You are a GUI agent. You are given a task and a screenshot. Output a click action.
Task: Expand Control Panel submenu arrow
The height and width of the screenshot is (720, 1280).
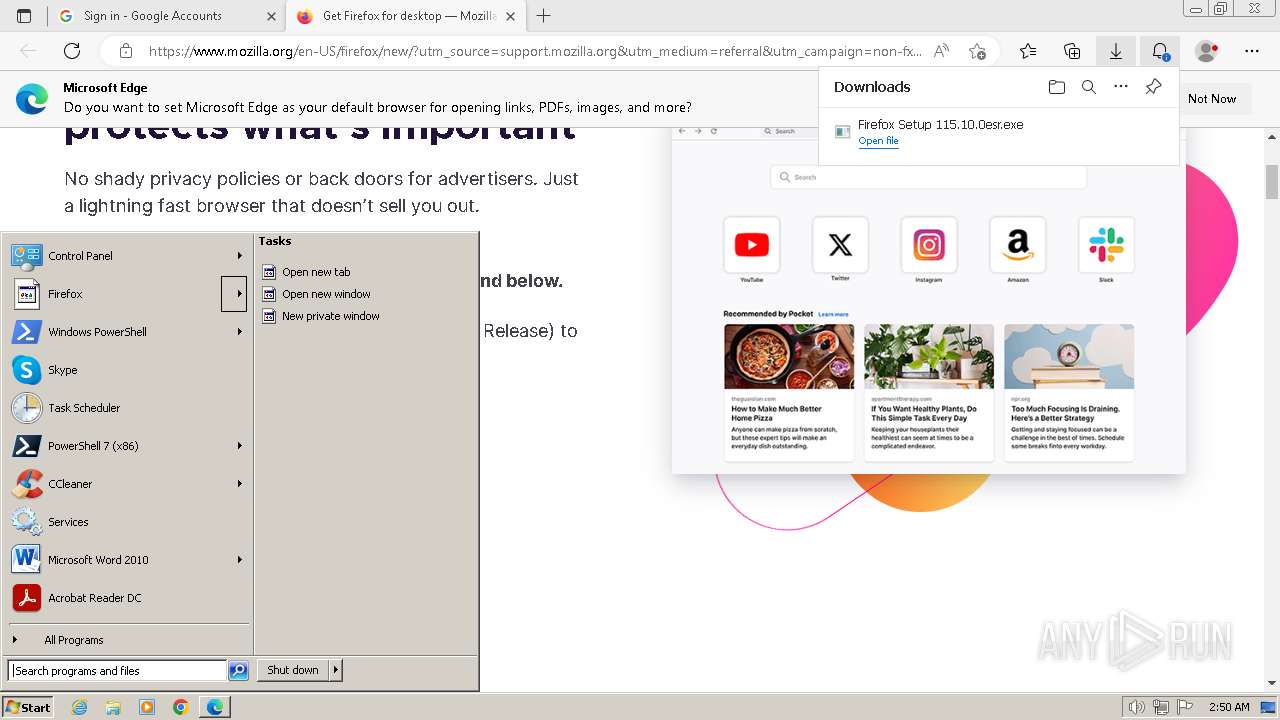point(239,256)
